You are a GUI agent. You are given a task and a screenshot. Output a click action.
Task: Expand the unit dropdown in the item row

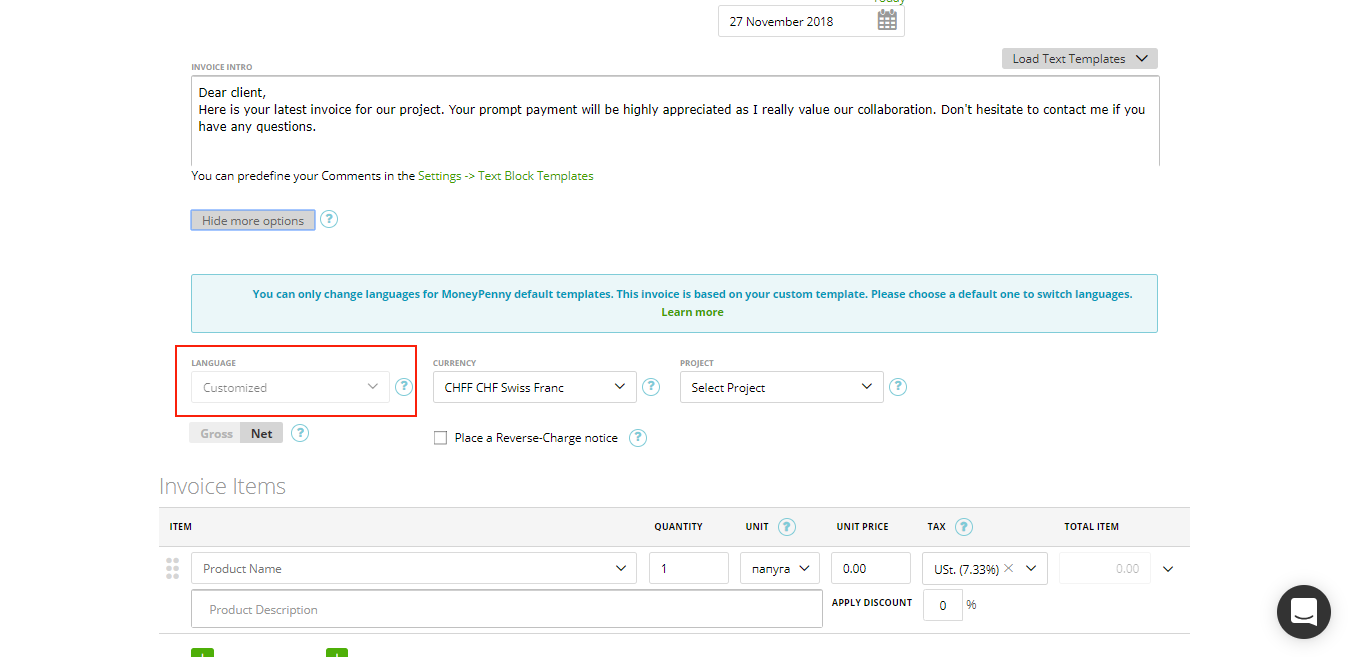(x=779, y=567)
